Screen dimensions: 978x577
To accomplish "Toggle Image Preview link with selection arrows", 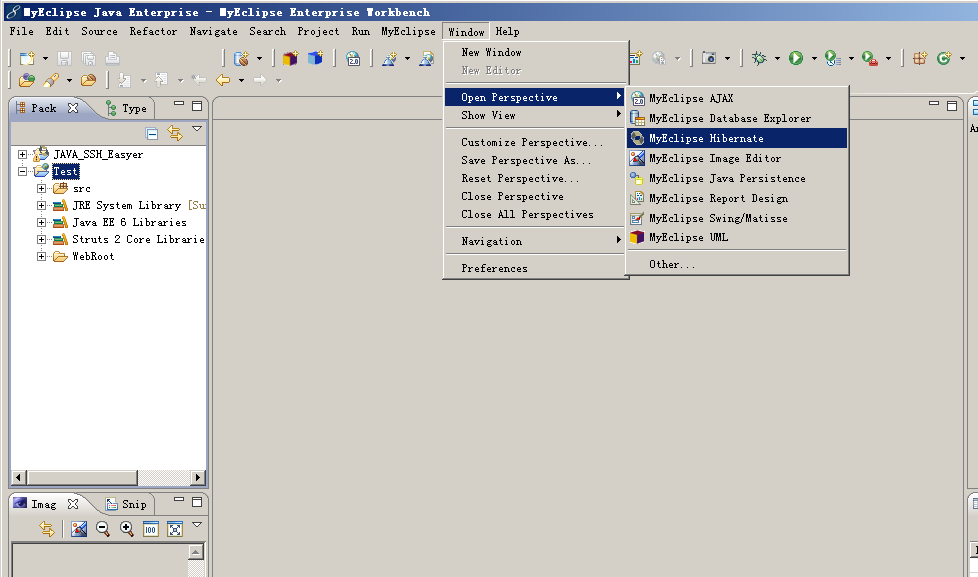I will 46,529.
